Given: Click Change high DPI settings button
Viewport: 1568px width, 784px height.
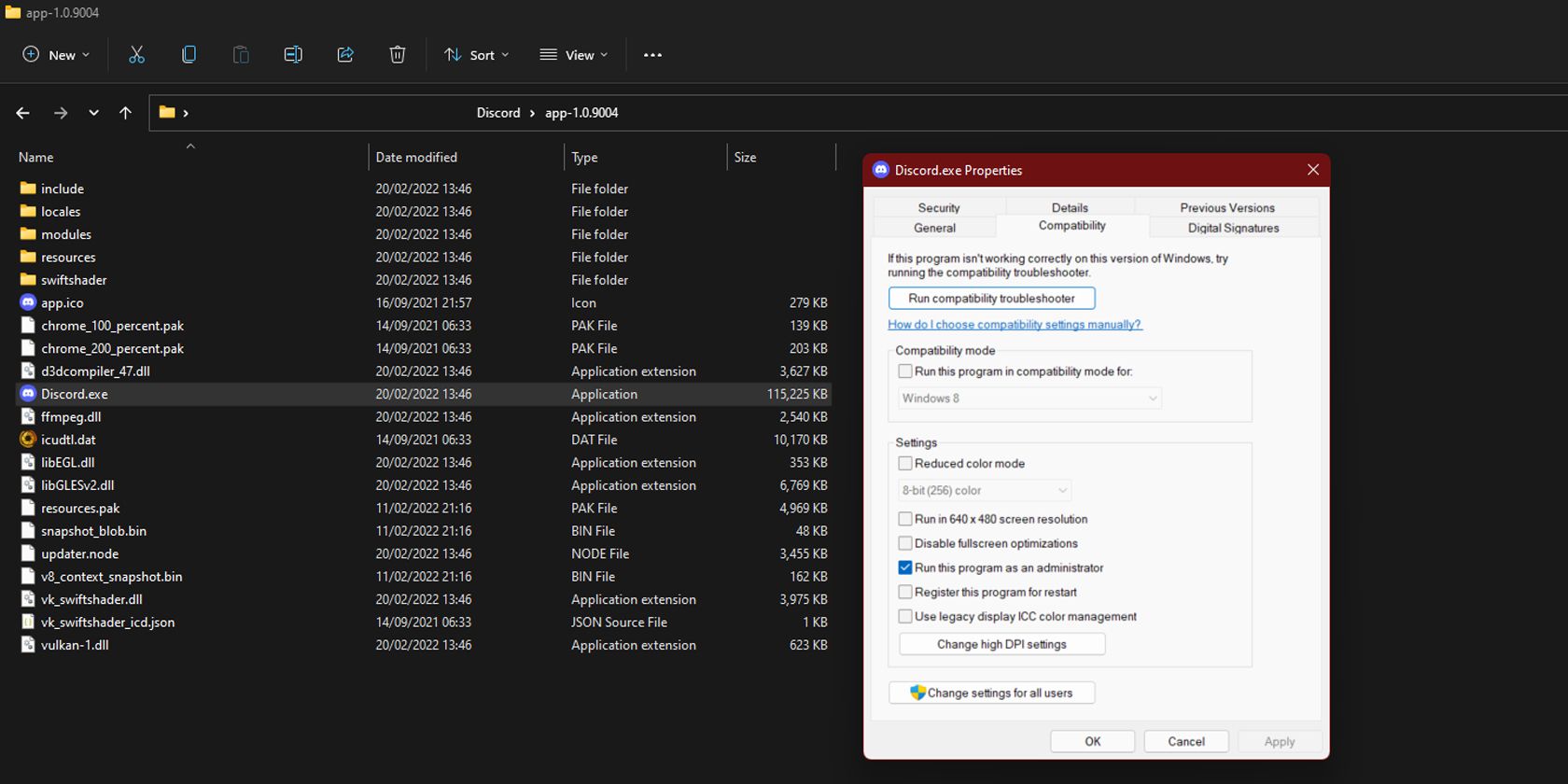Looking at the screenshot, I should 1001,644.
